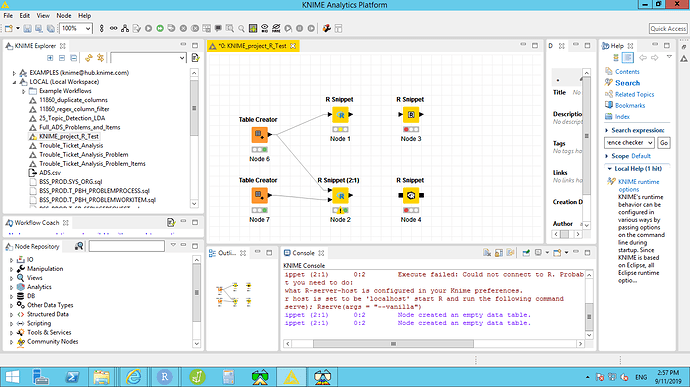The image size is (690, 387).
Task: Open the 100% zoom dropdown
Action: 88,28
